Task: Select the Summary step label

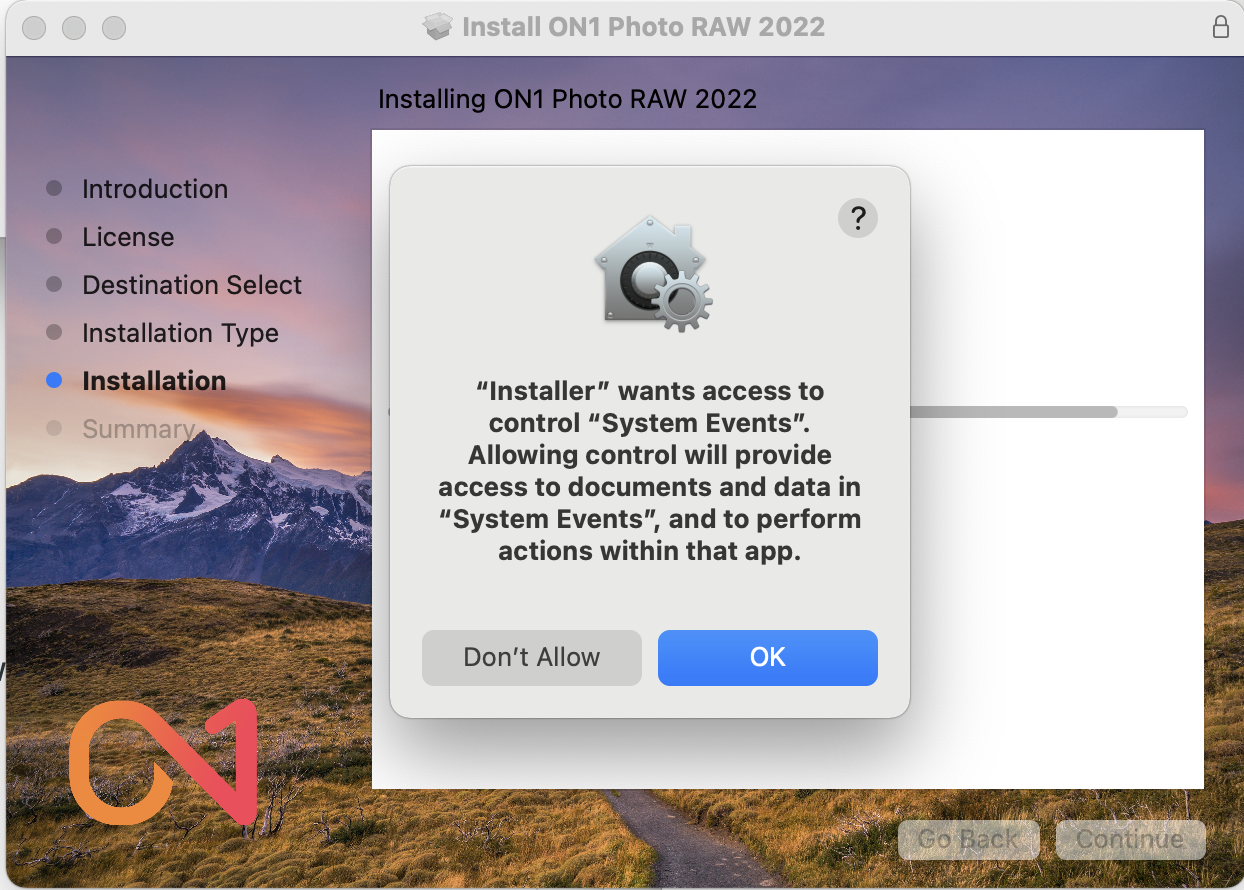Action: pos(138,429)
